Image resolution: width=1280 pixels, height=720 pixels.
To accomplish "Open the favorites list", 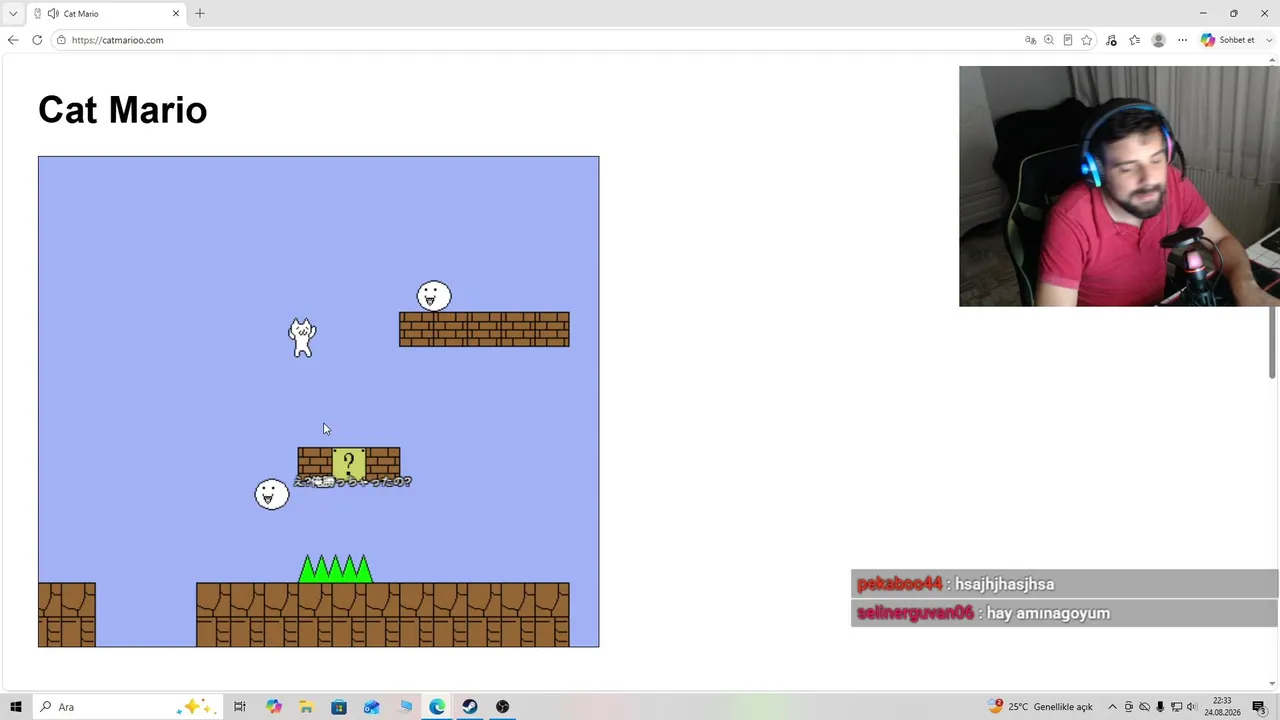I will tap(1135, 40).
